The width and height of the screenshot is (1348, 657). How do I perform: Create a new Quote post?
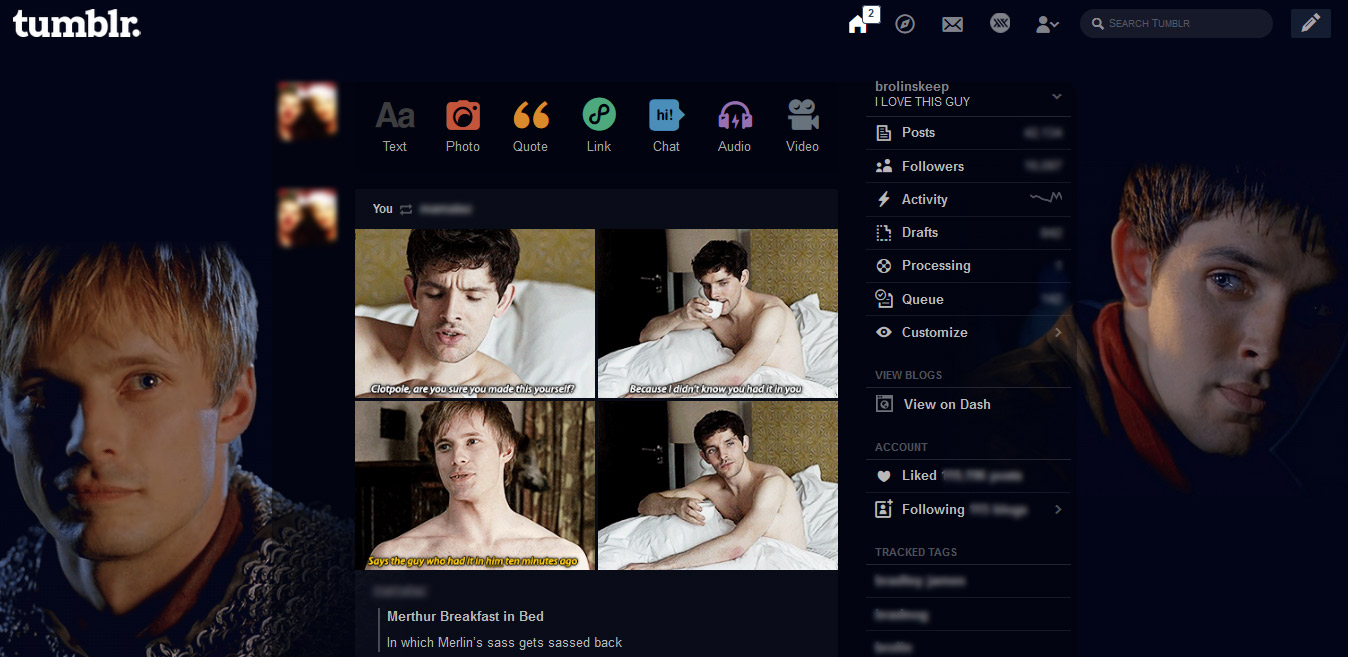531,126
